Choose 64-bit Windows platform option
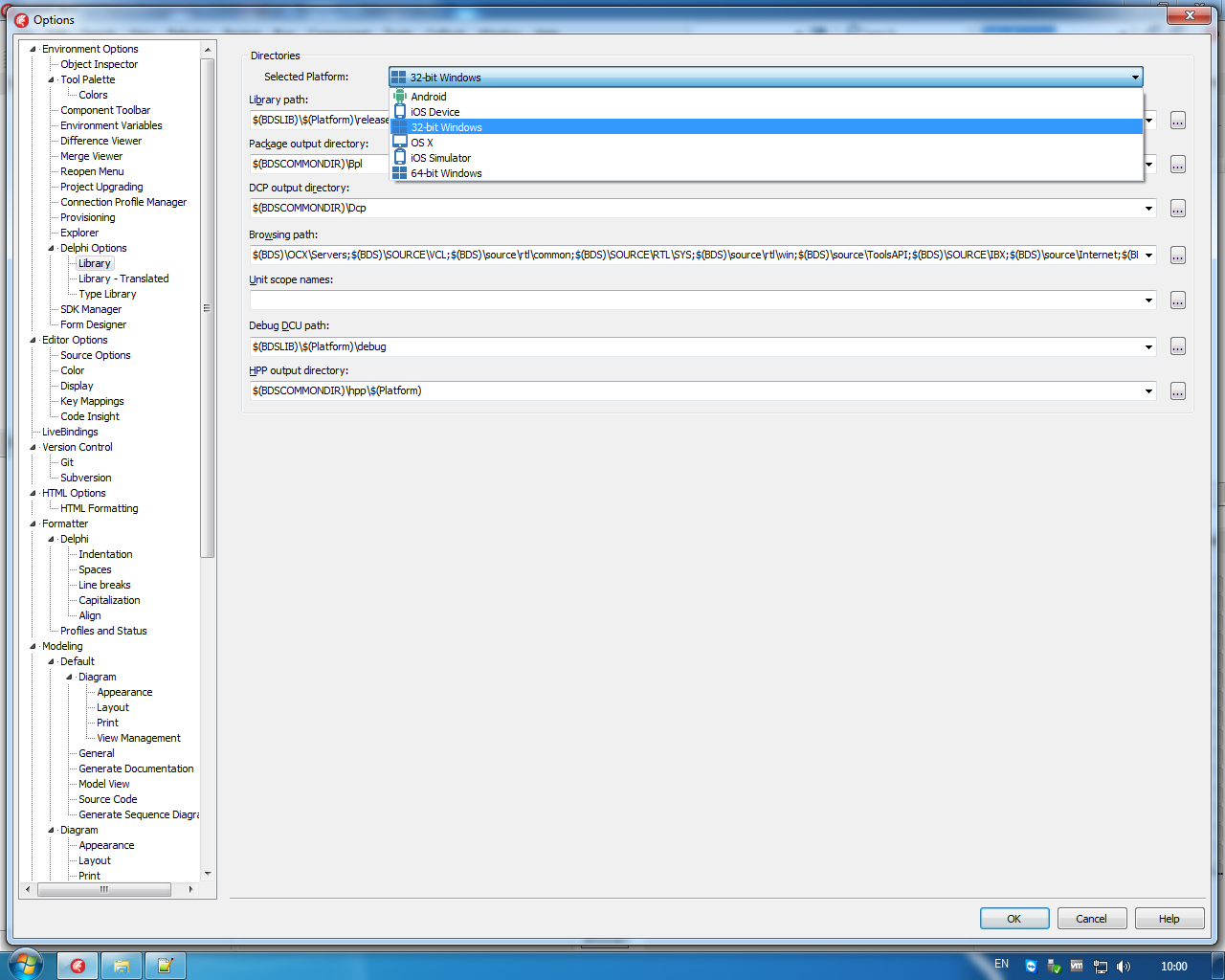 click(446, 173)
